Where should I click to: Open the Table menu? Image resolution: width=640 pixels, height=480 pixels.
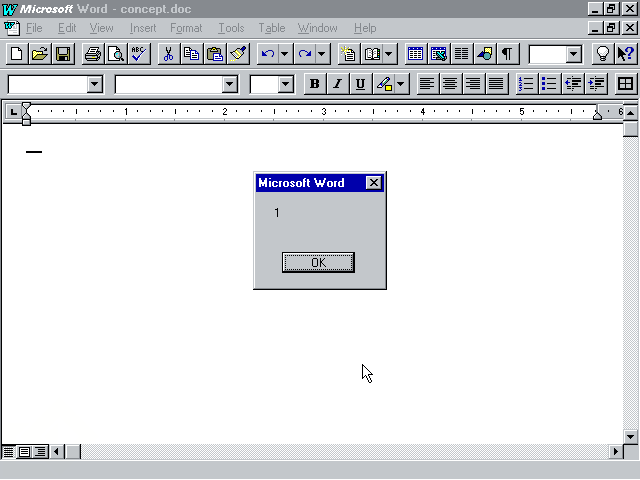pyautogui.click(x=272, y=28)
